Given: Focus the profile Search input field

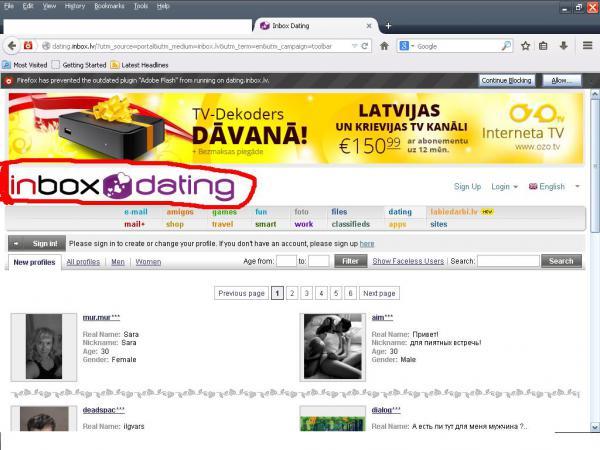Looking at the screenshot, I should (508, 261).
